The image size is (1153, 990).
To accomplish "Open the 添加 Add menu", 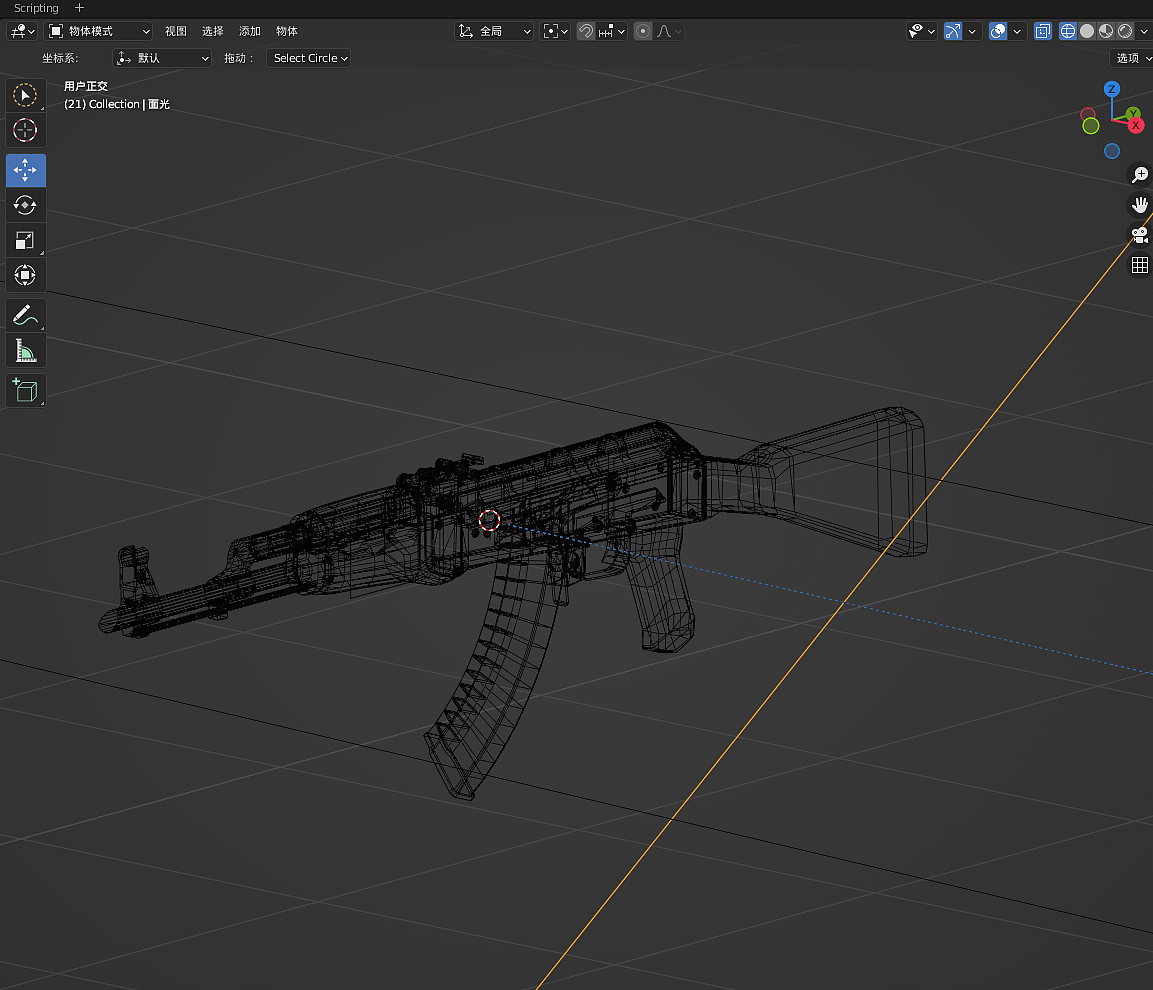I will (x=250, y=31).
